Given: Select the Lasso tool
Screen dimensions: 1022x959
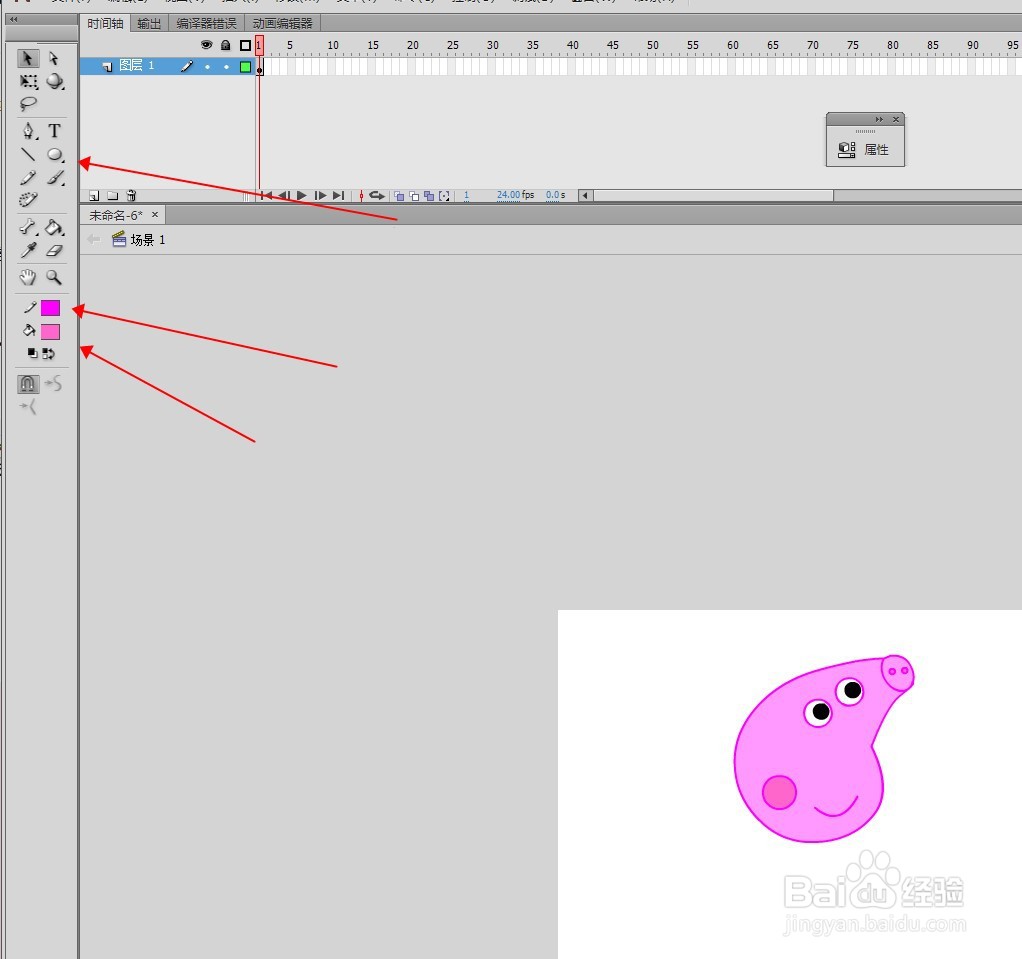Looking at the screenshot, I should pyautogui.click(x=28, y=104).
